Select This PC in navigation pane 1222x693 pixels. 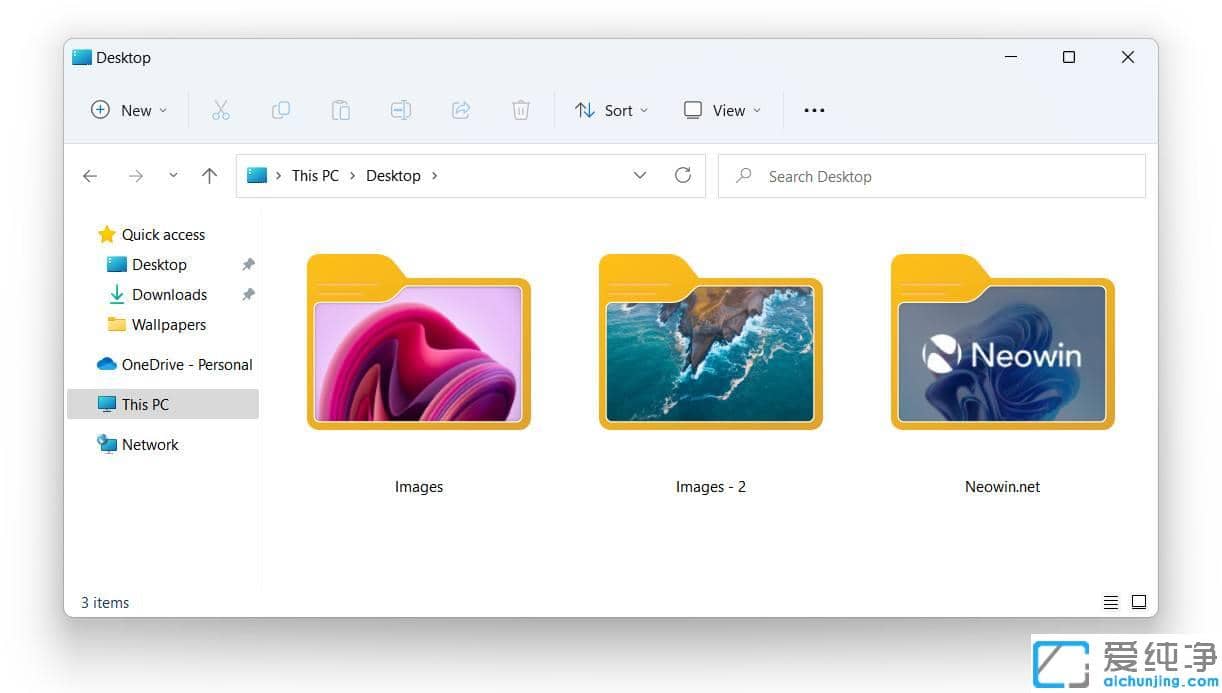163,404
